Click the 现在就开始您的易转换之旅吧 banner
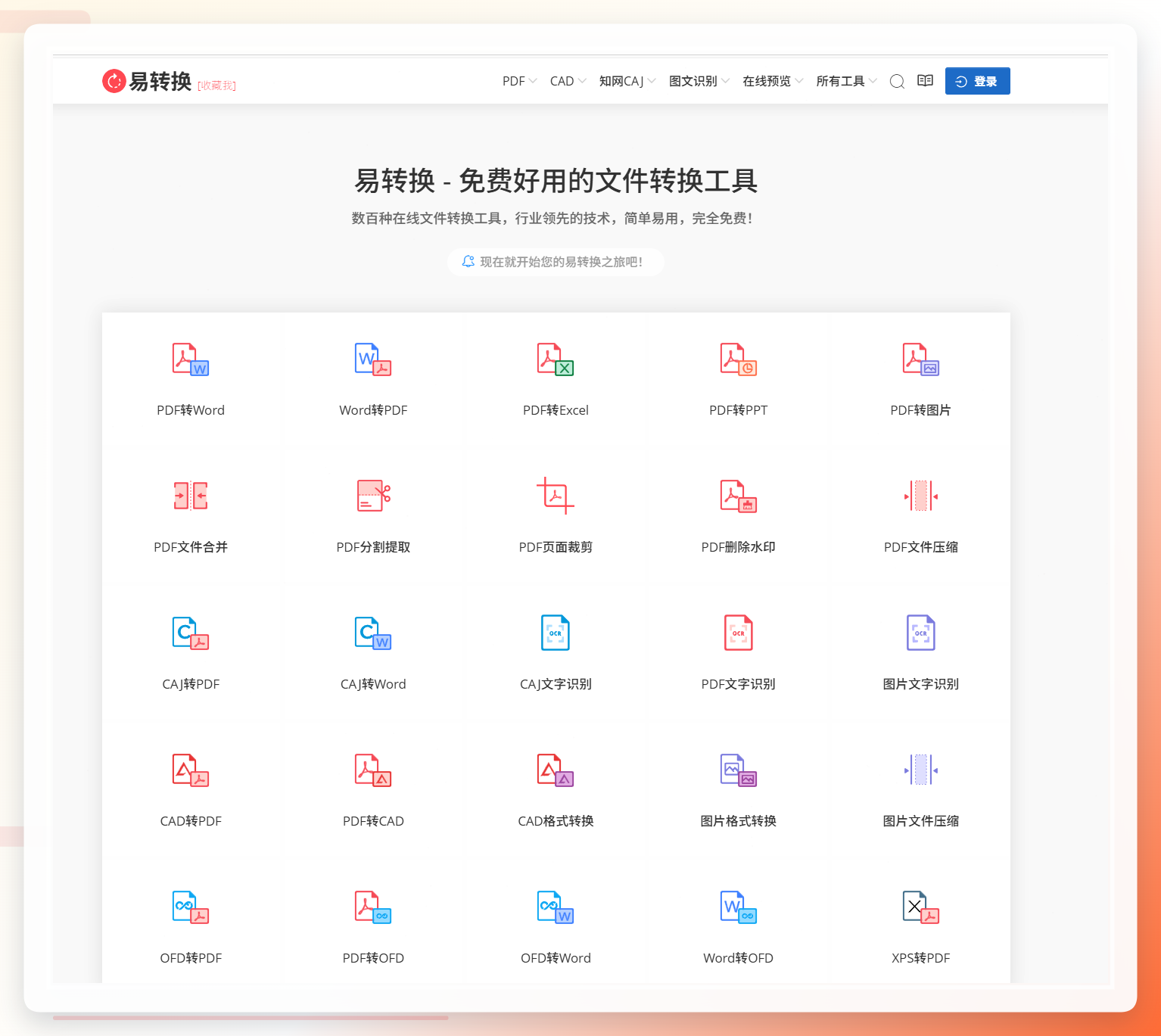1161x1036 pixels. point(556,262)
